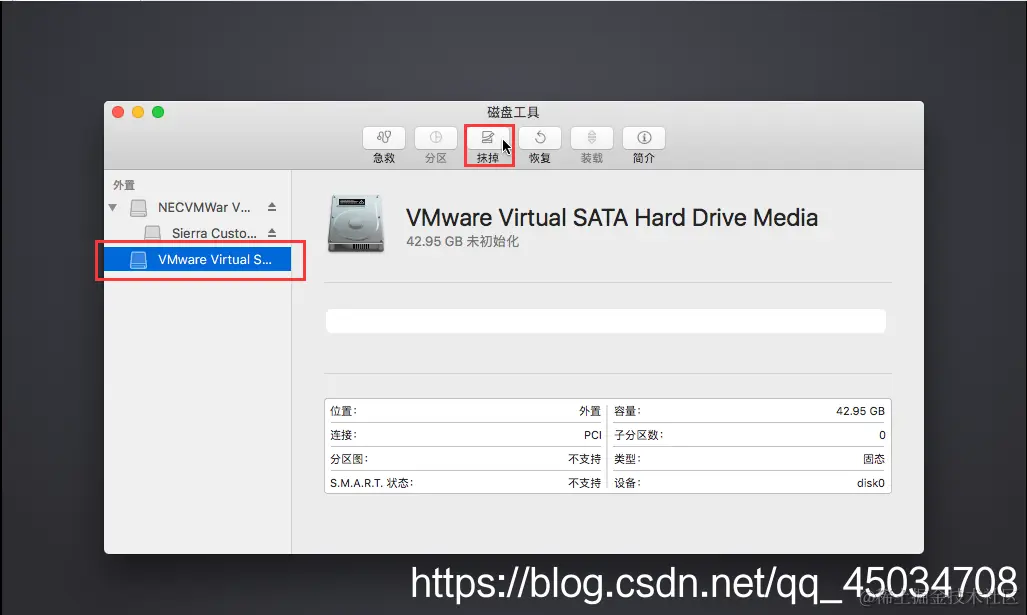1027x615 pixels.
Task: Close the Disk Utility window
Action: click(118, 112)
